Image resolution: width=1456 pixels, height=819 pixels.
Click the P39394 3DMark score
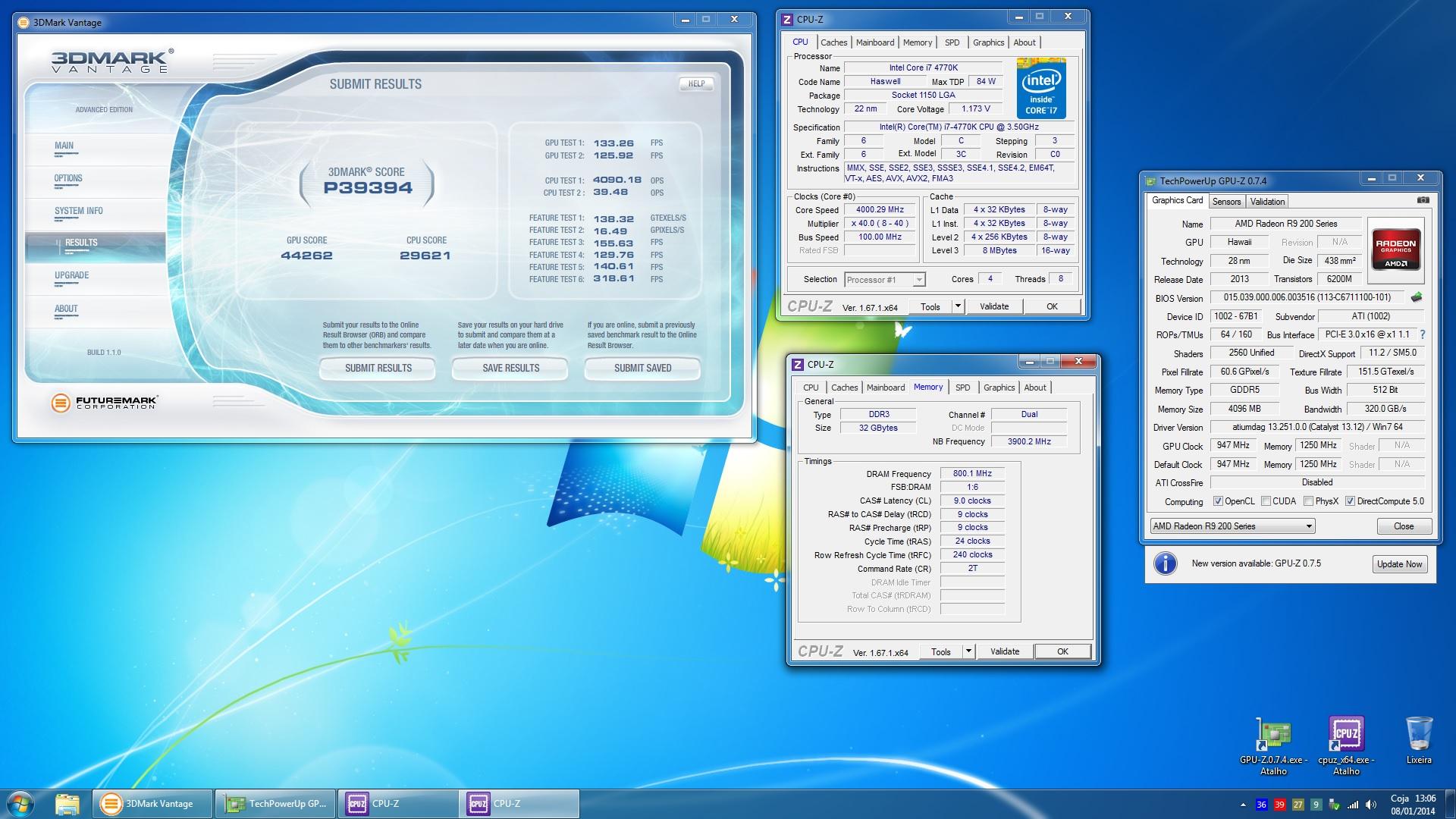[368, 188]
